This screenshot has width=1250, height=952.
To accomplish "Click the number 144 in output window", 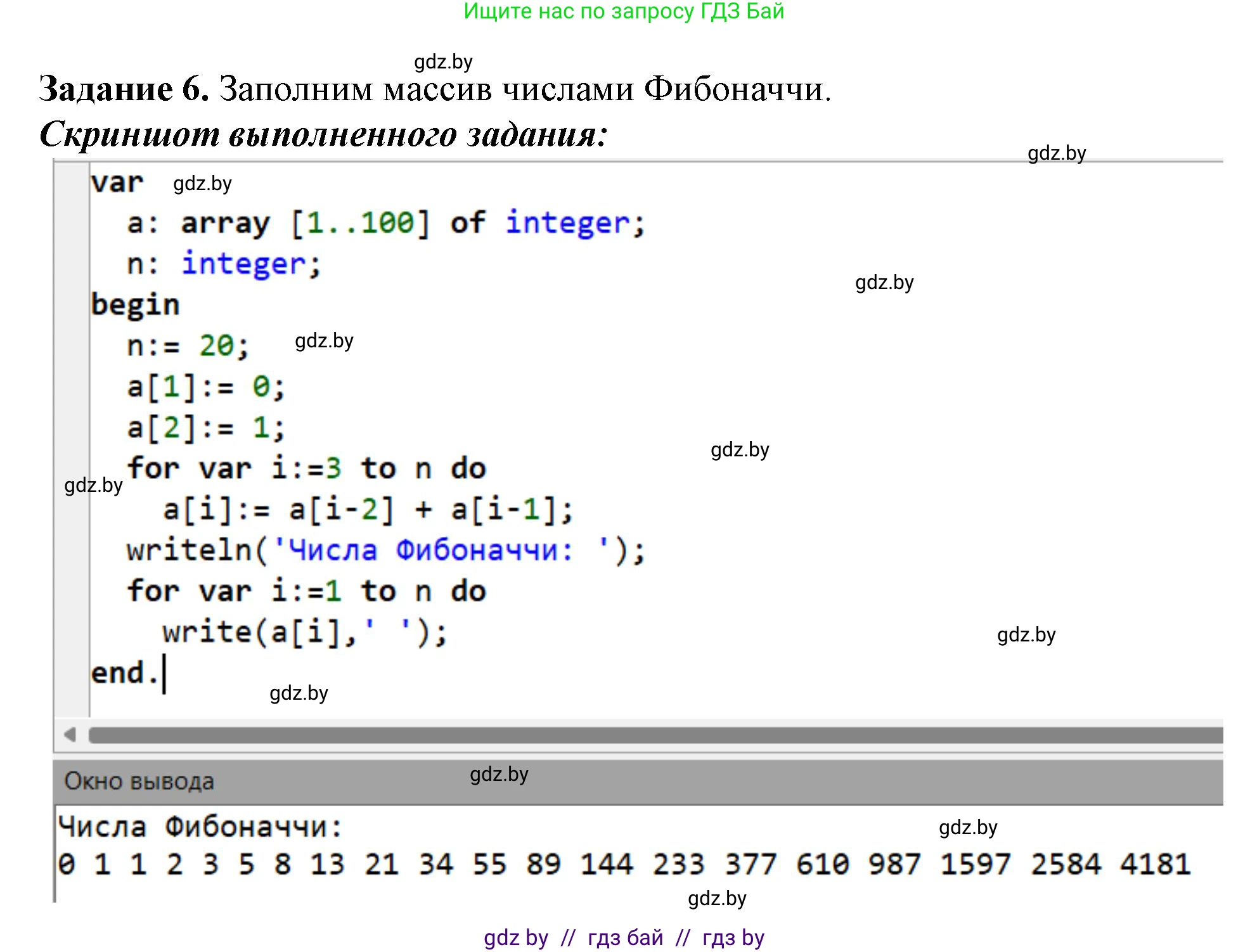I will (607, 865).
